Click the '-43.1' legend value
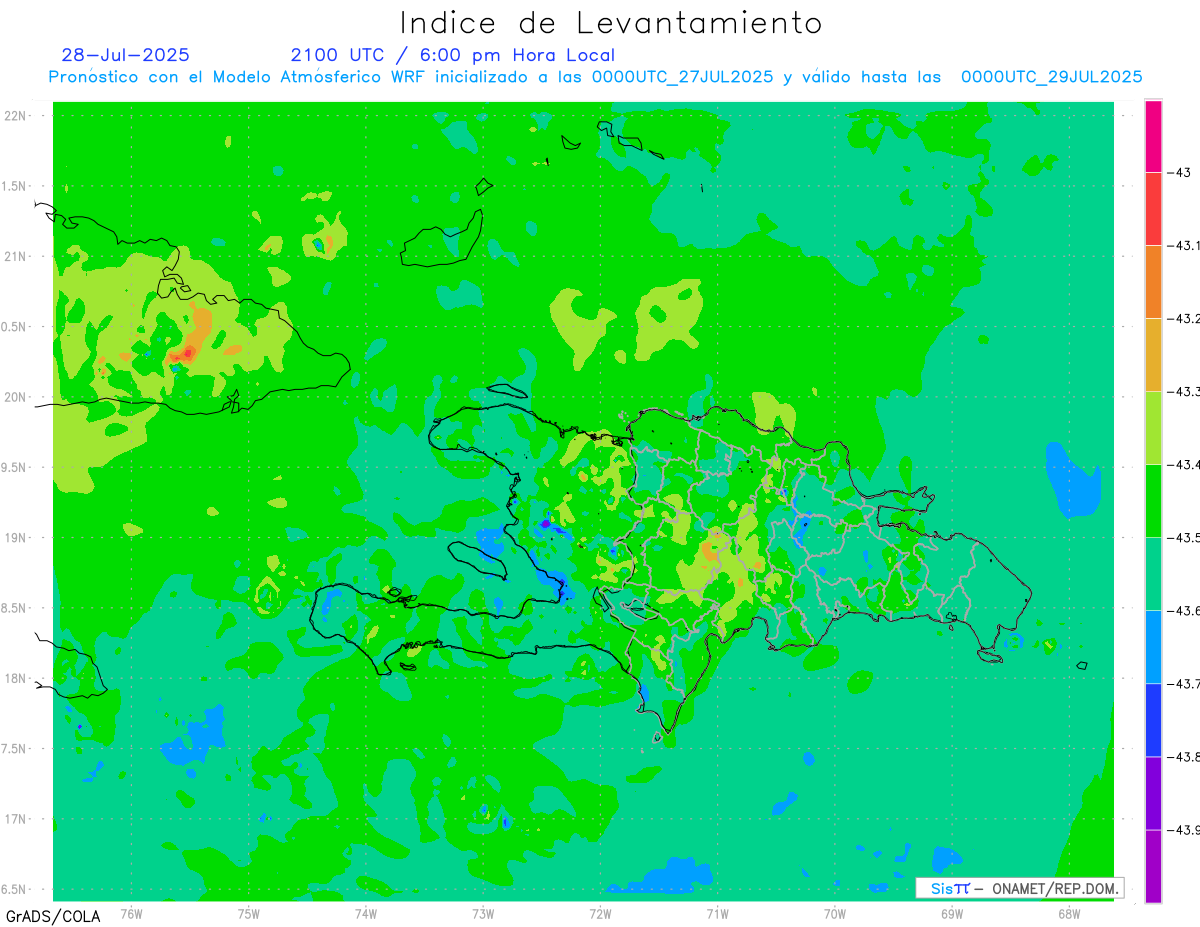This screenshot has width=1200, height=927. 1184,245
